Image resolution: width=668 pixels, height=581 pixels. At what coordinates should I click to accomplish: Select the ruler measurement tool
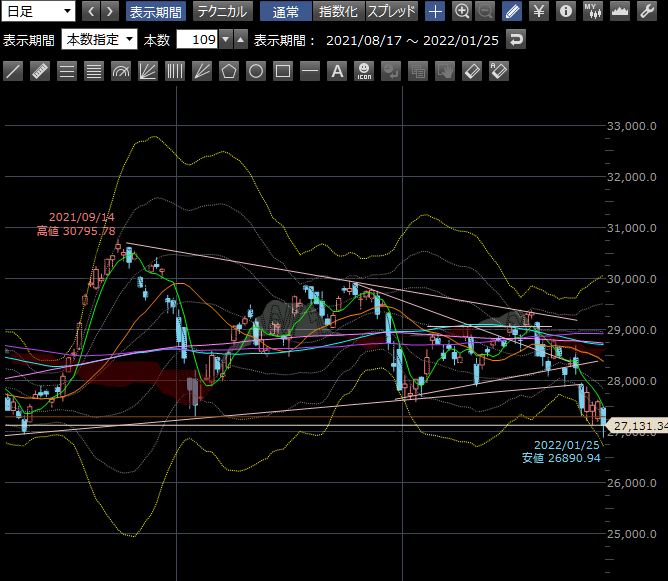(40, 71)
